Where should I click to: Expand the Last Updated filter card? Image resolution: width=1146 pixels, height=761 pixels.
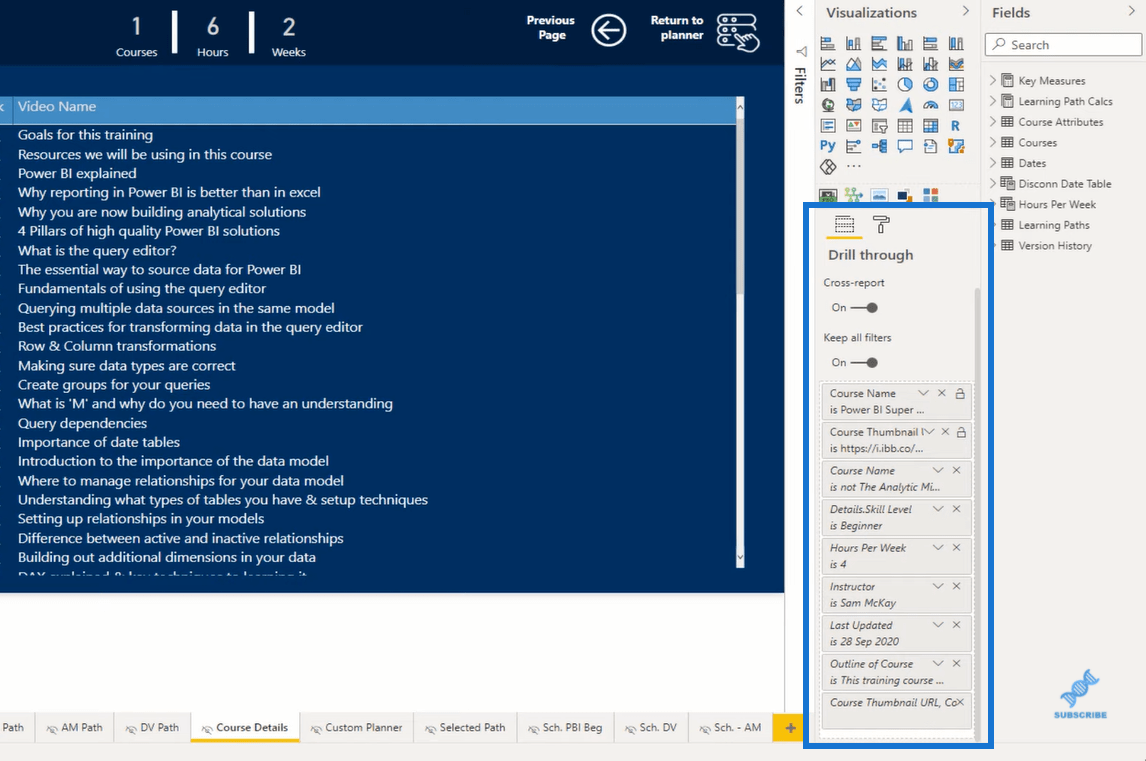(x=938, y=625)
